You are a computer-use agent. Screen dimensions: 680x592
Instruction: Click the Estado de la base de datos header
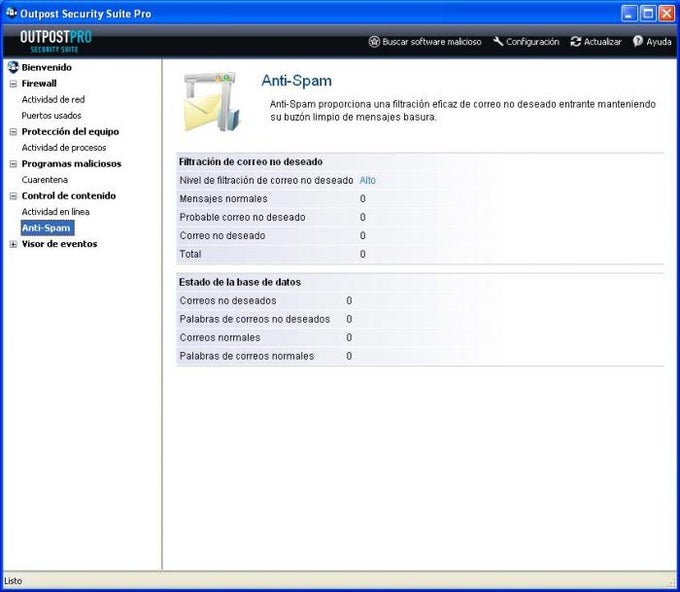point(240,282)
